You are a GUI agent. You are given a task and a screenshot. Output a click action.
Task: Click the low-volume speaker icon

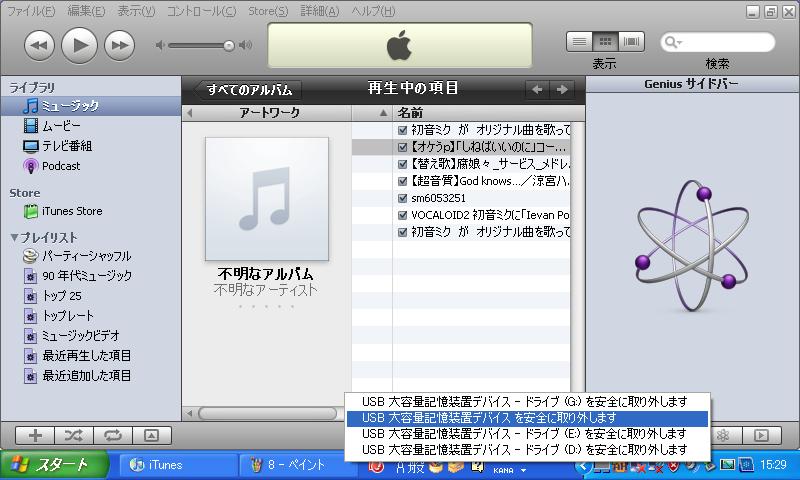coord(160,45)
